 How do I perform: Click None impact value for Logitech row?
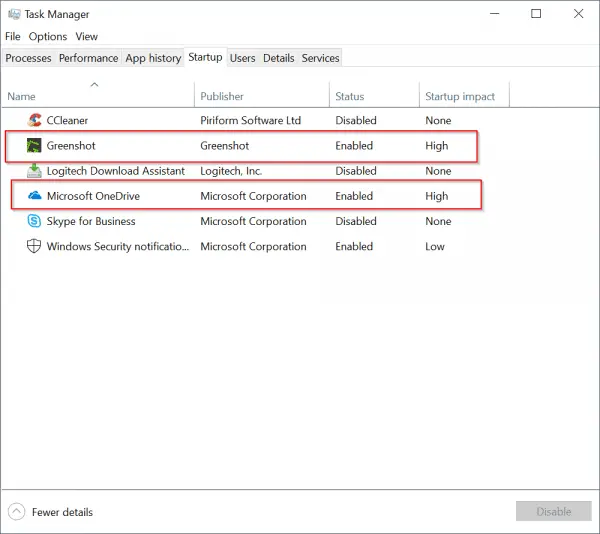click(x=438, y=171)
